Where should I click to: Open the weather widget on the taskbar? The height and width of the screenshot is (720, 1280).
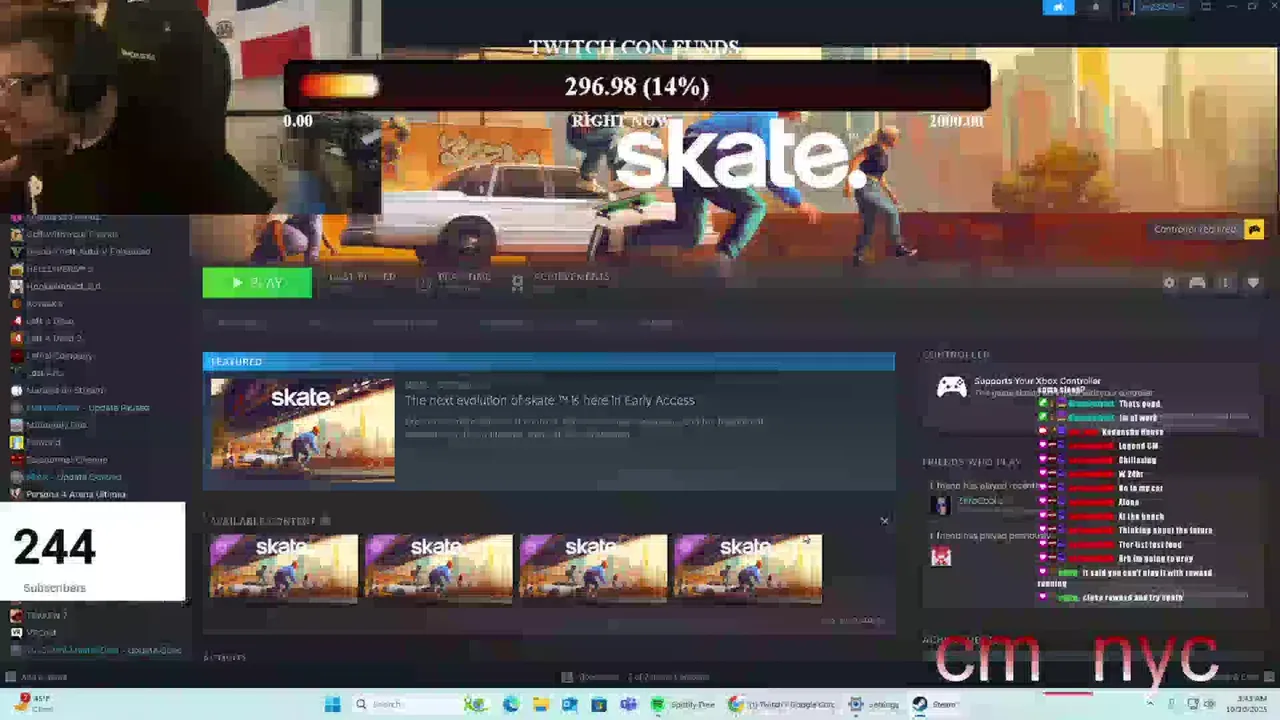35,703
